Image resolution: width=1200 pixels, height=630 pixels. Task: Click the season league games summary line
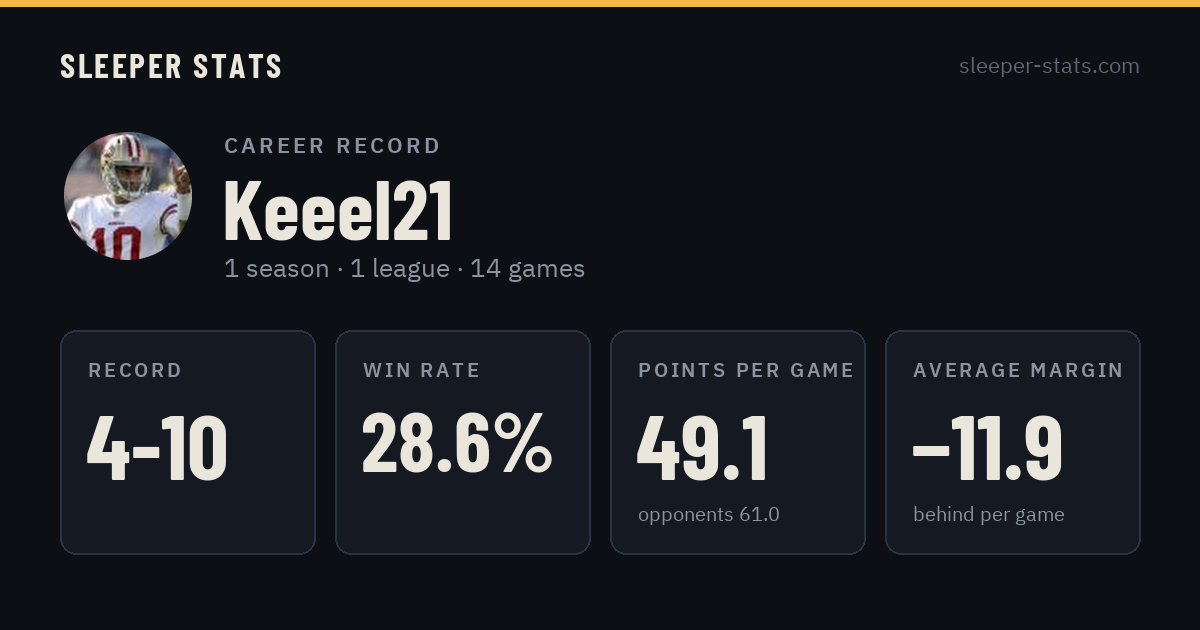click(x=404, y=269)
